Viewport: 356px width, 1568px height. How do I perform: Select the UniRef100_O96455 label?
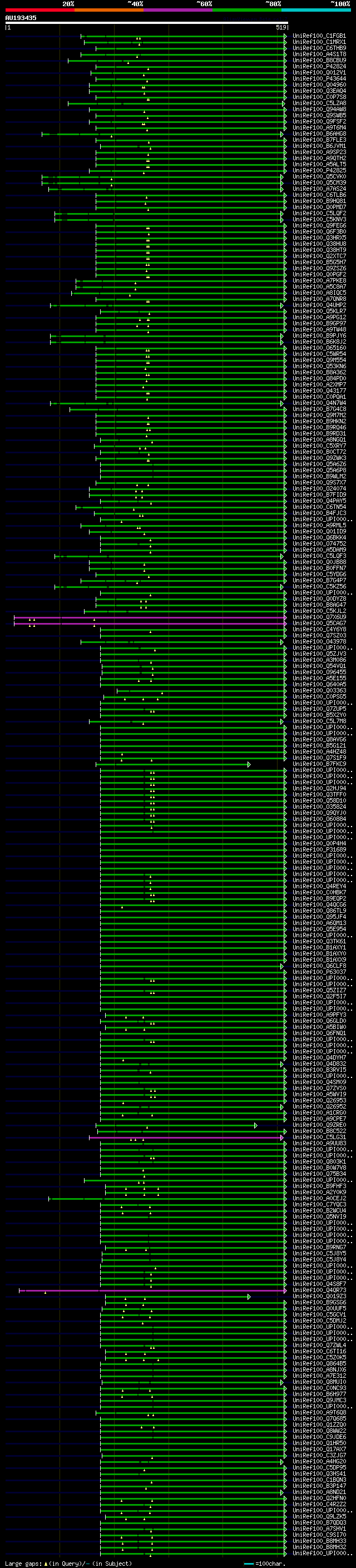[319, 672]
